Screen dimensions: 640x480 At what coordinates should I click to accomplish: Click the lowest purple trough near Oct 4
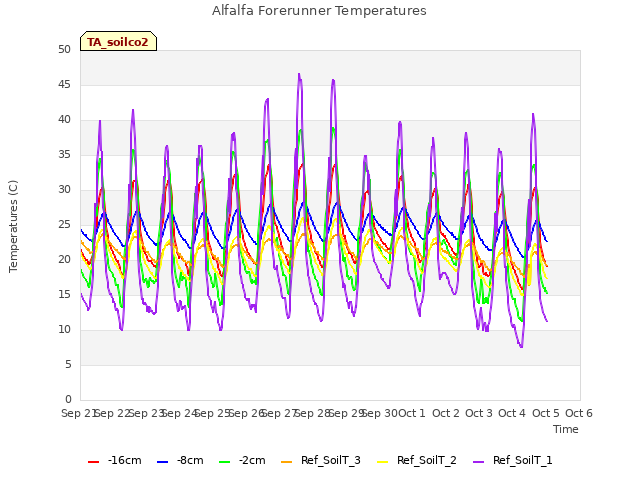521,347
